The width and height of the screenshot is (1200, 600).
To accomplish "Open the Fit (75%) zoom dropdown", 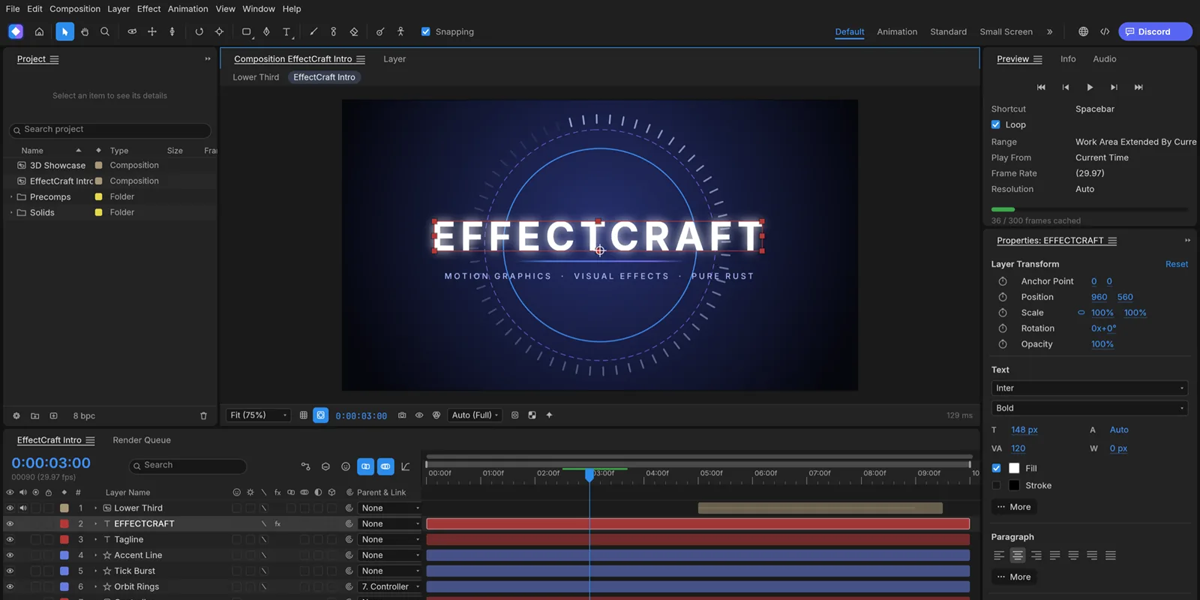I will [x=258, y=415].
